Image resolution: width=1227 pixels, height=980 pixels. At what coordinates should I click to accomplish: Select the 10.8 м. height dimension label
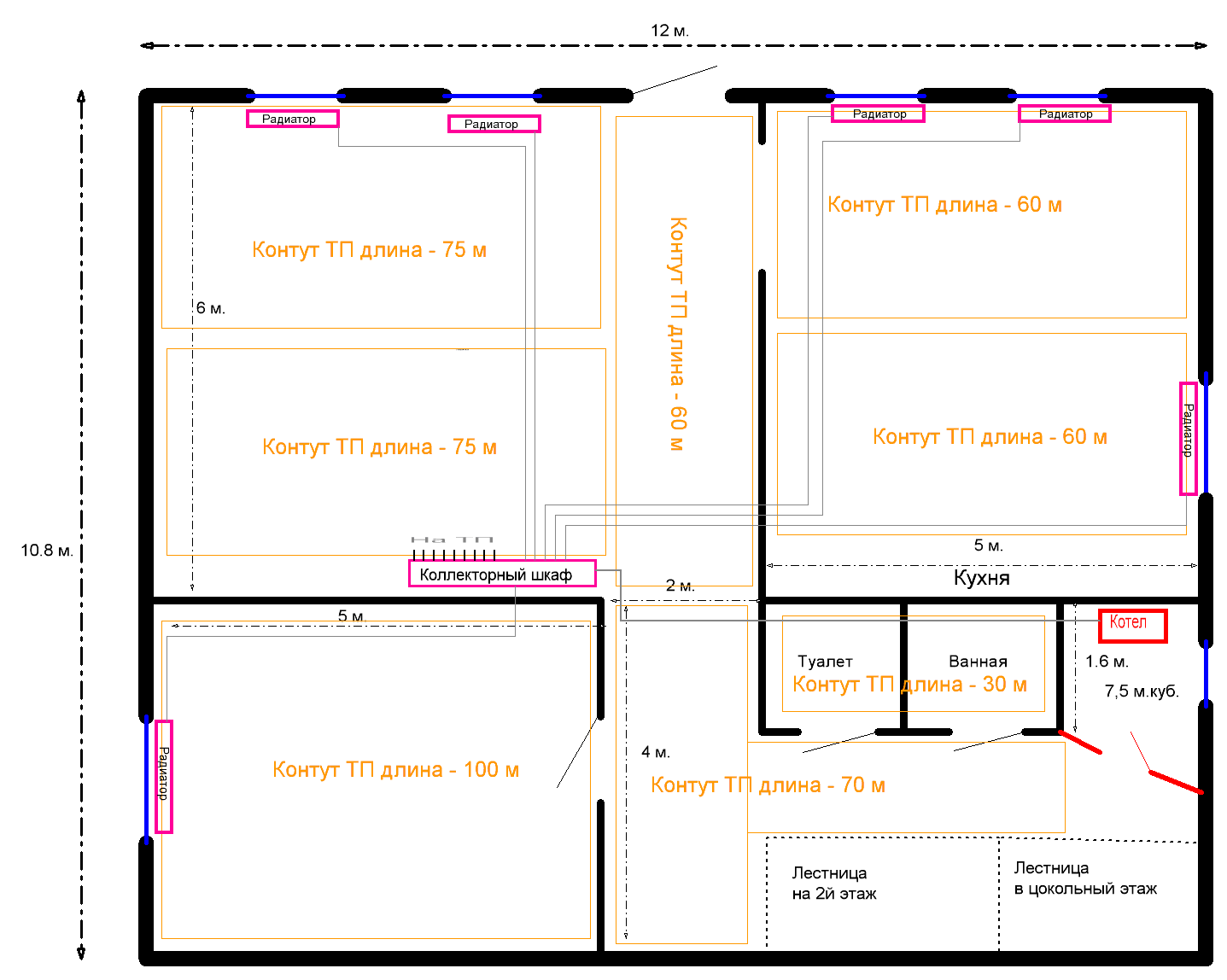47,551
